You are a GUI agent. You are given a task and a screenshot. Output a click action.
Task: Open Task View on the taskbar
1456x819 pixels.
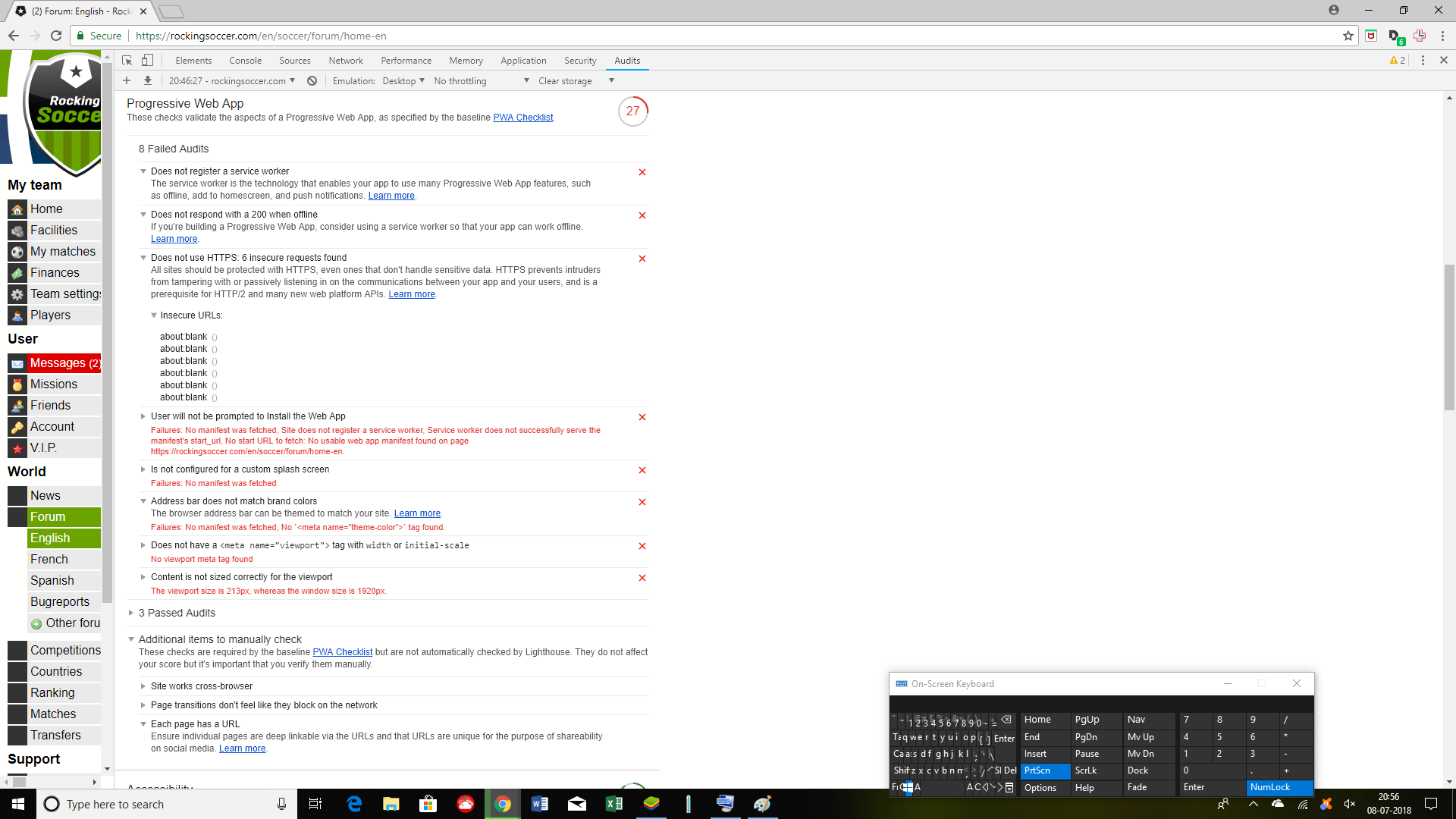(x=315, y=804)
